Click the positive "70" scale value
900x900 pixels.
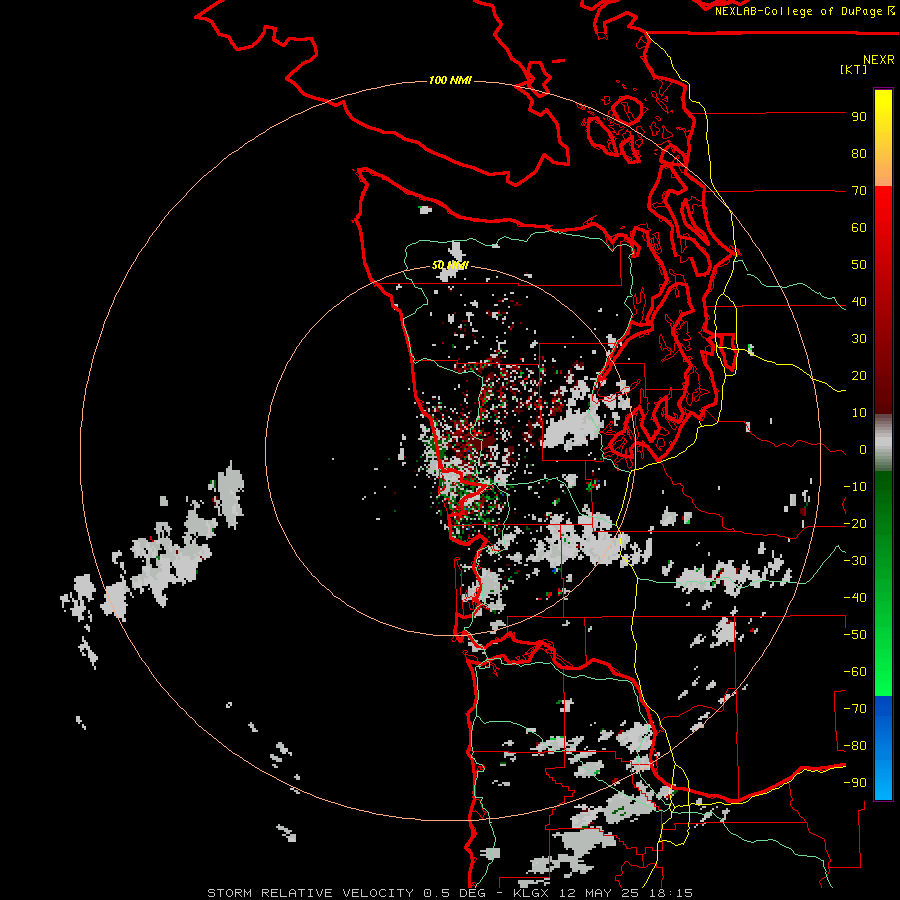click(x=859, y=191)
